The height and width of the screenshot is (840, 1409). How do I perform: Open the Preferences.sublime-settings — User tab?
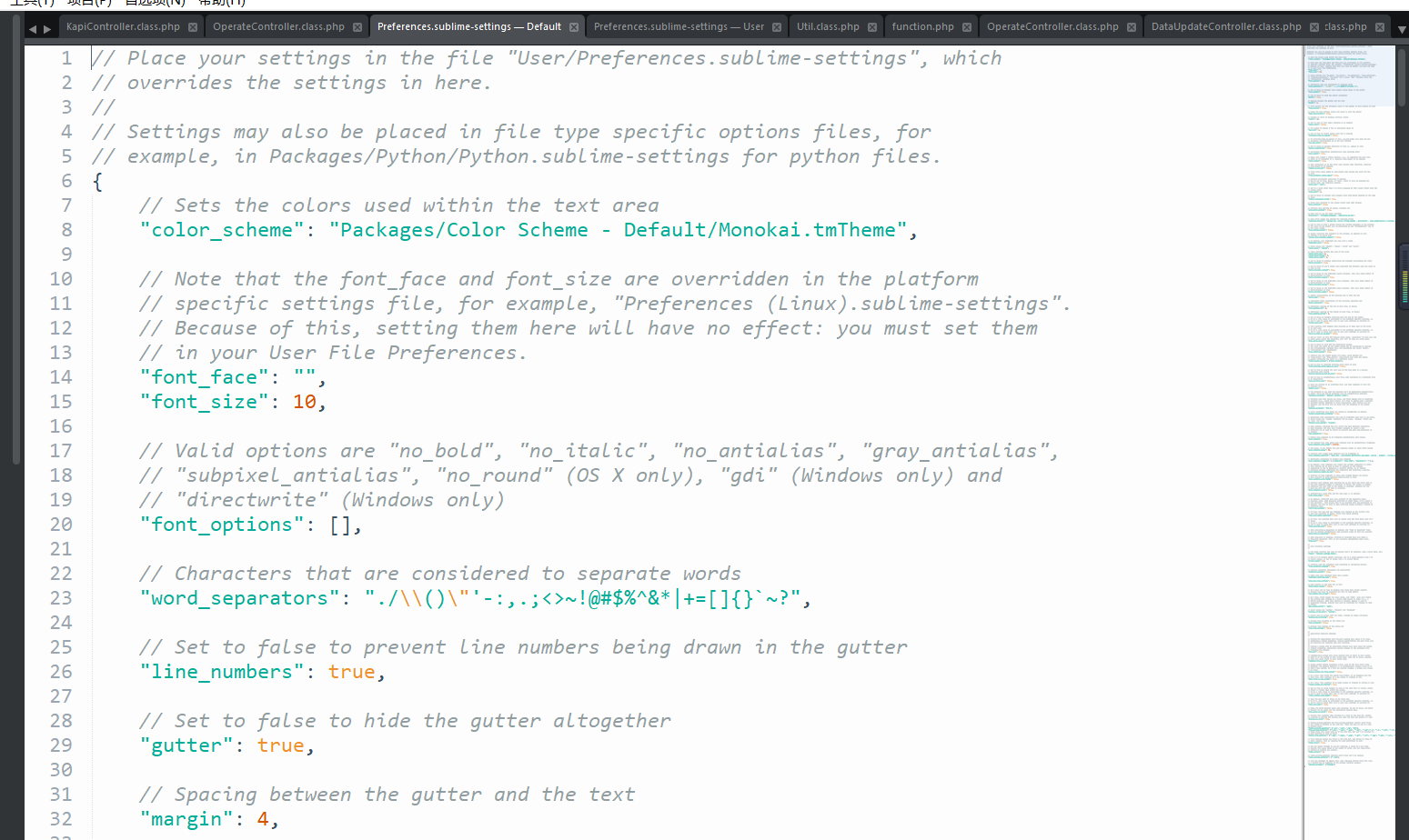(679, 27)
